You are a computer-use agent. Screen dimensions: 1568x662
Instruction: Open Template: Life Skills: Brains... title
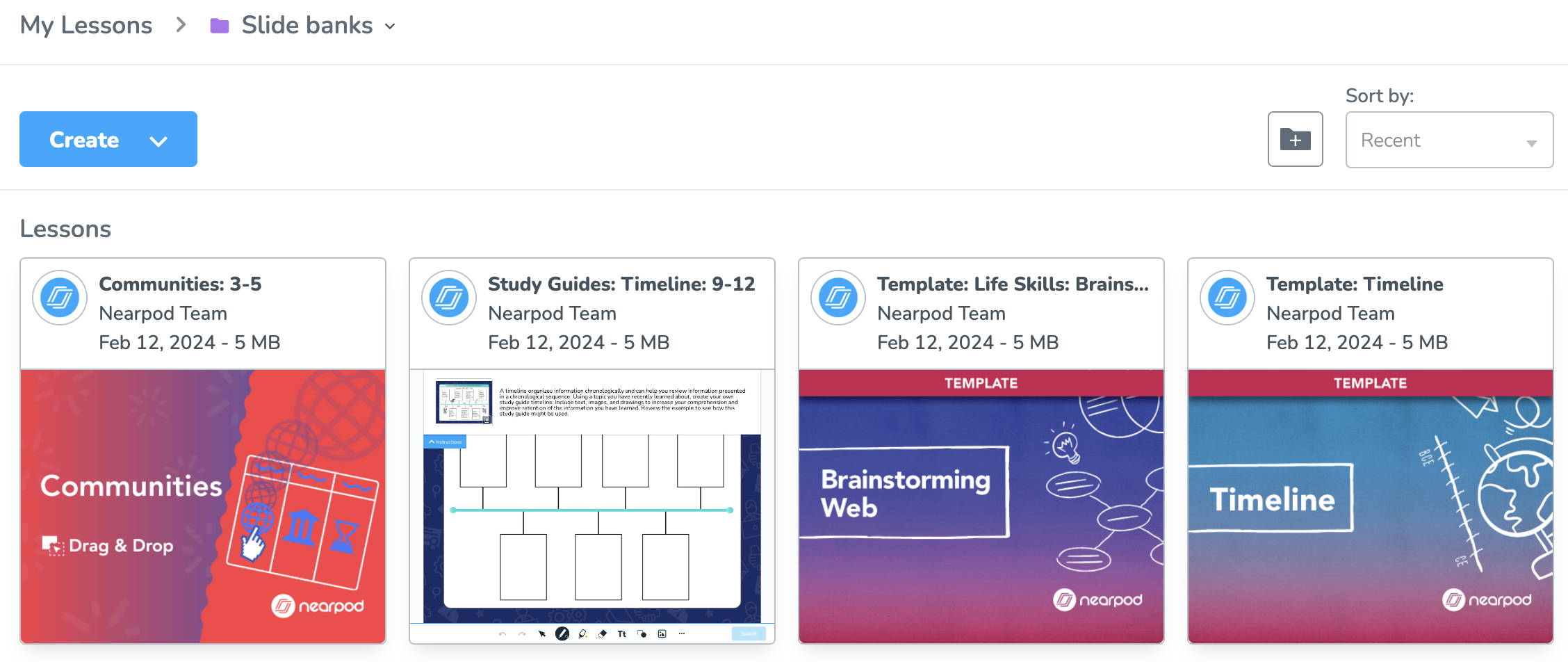(1013, 284)
